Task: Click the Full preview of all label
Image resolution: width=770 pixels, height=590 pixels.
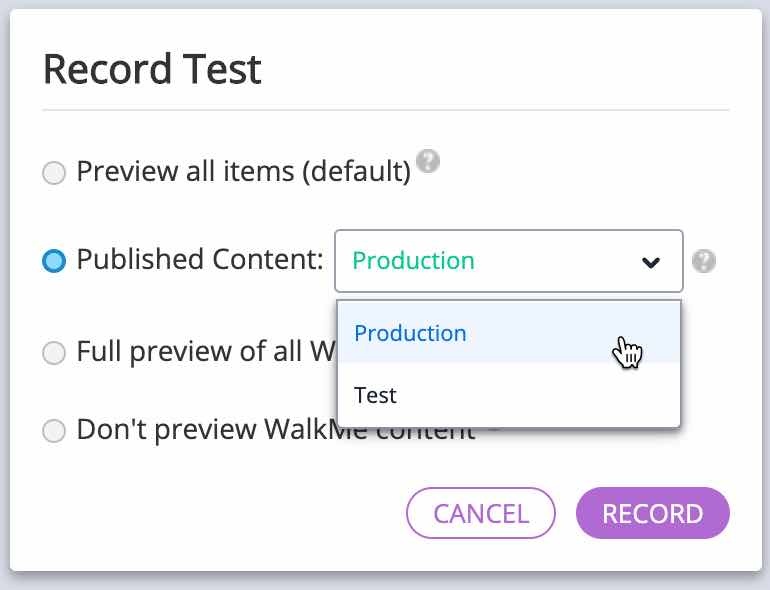Action: click(206, 352)
